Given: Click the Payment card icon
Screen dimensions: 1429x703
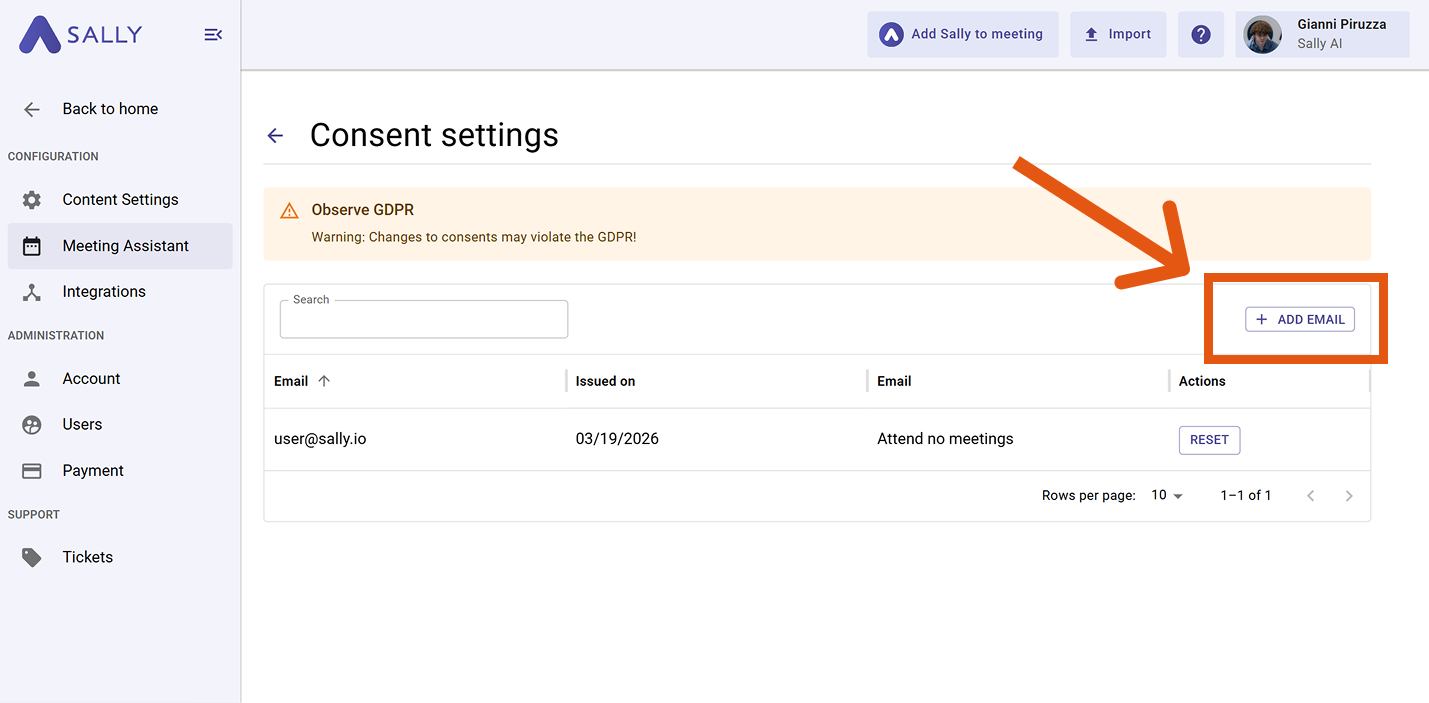Looking at the screenshot, I should (32, 471).
